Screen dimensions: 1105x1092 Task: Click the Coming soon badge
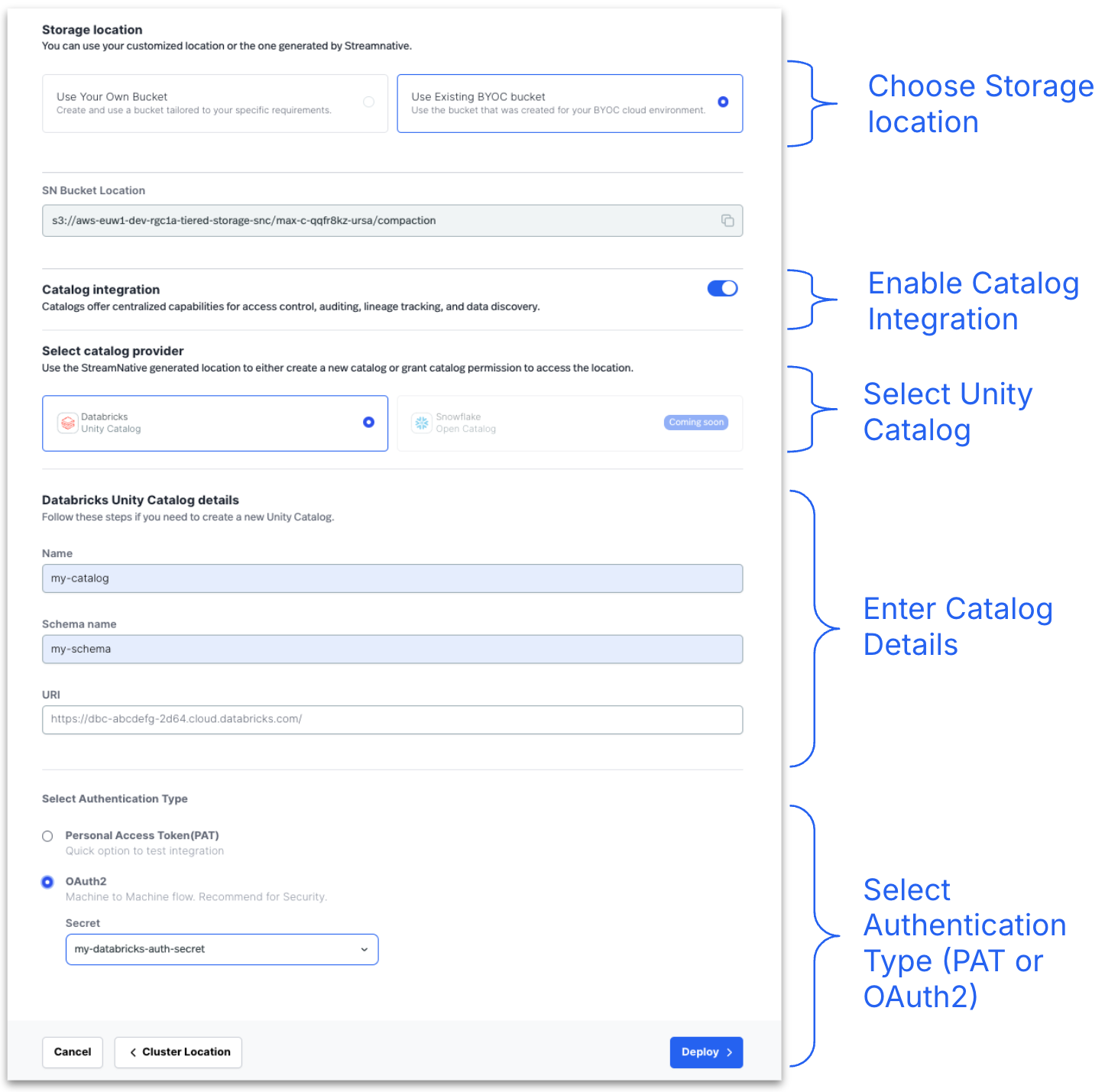click(x=695, y=423)
